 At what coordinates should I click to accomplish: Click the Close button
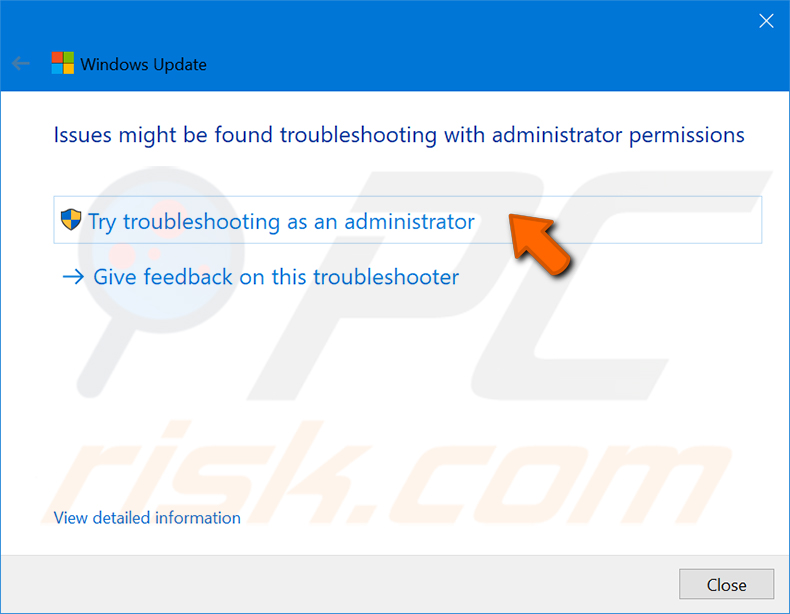click(x=727, y=584)
